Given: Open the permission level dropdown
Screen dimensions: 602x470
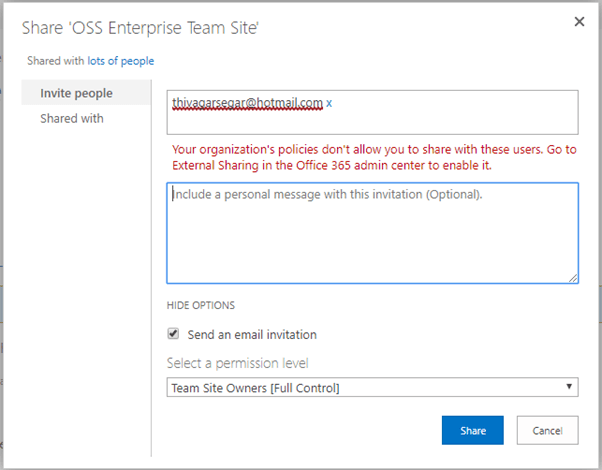Looking at the screenshot, I should pos(372,387).
